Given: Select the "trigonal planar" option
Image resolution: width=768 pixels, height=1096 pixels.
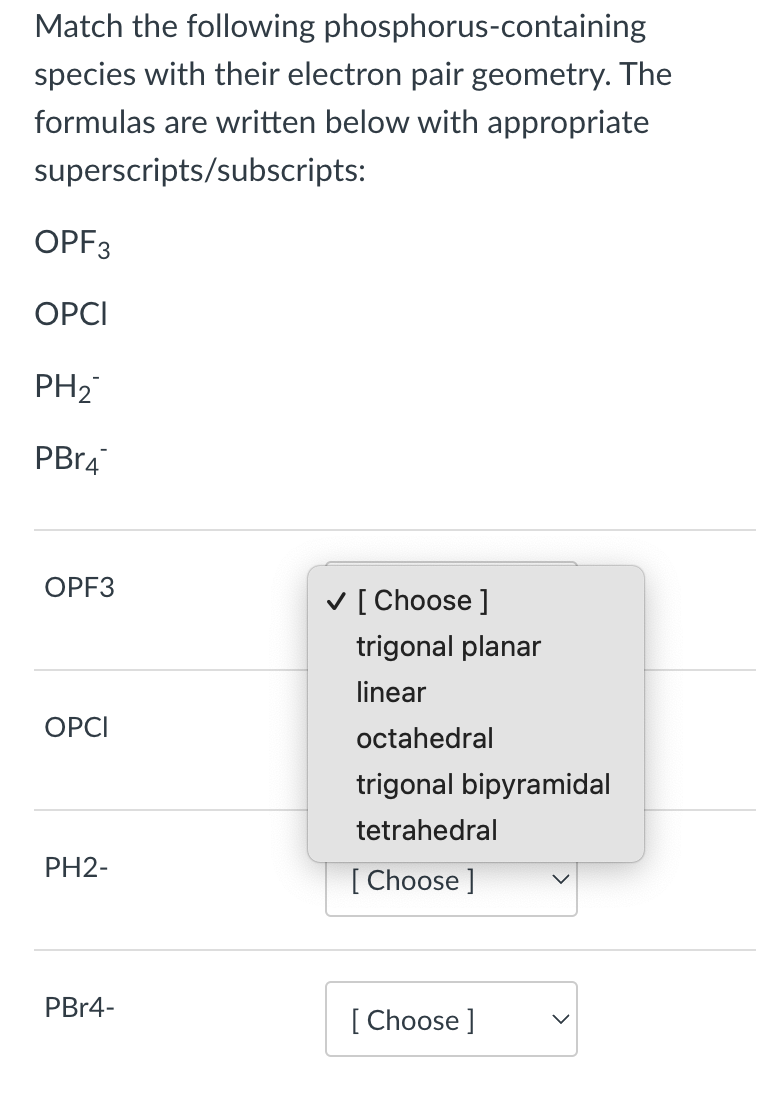Looking at the screenshot, I should [x=448, y=646].
